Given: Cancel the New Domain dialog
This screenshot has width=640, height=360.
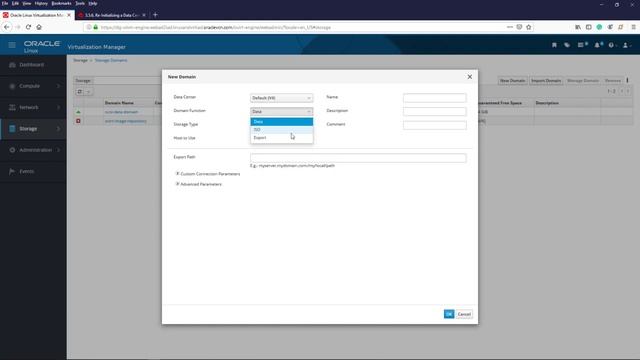Looking at the screenshot, I should pyautogui.click(x=464, y=314).
